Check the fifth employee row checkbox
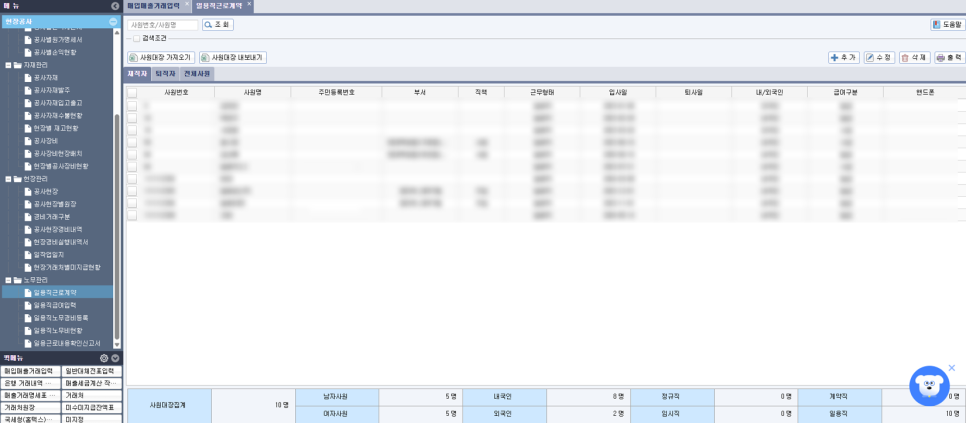The image size is (966, 423). coord(132,155)
